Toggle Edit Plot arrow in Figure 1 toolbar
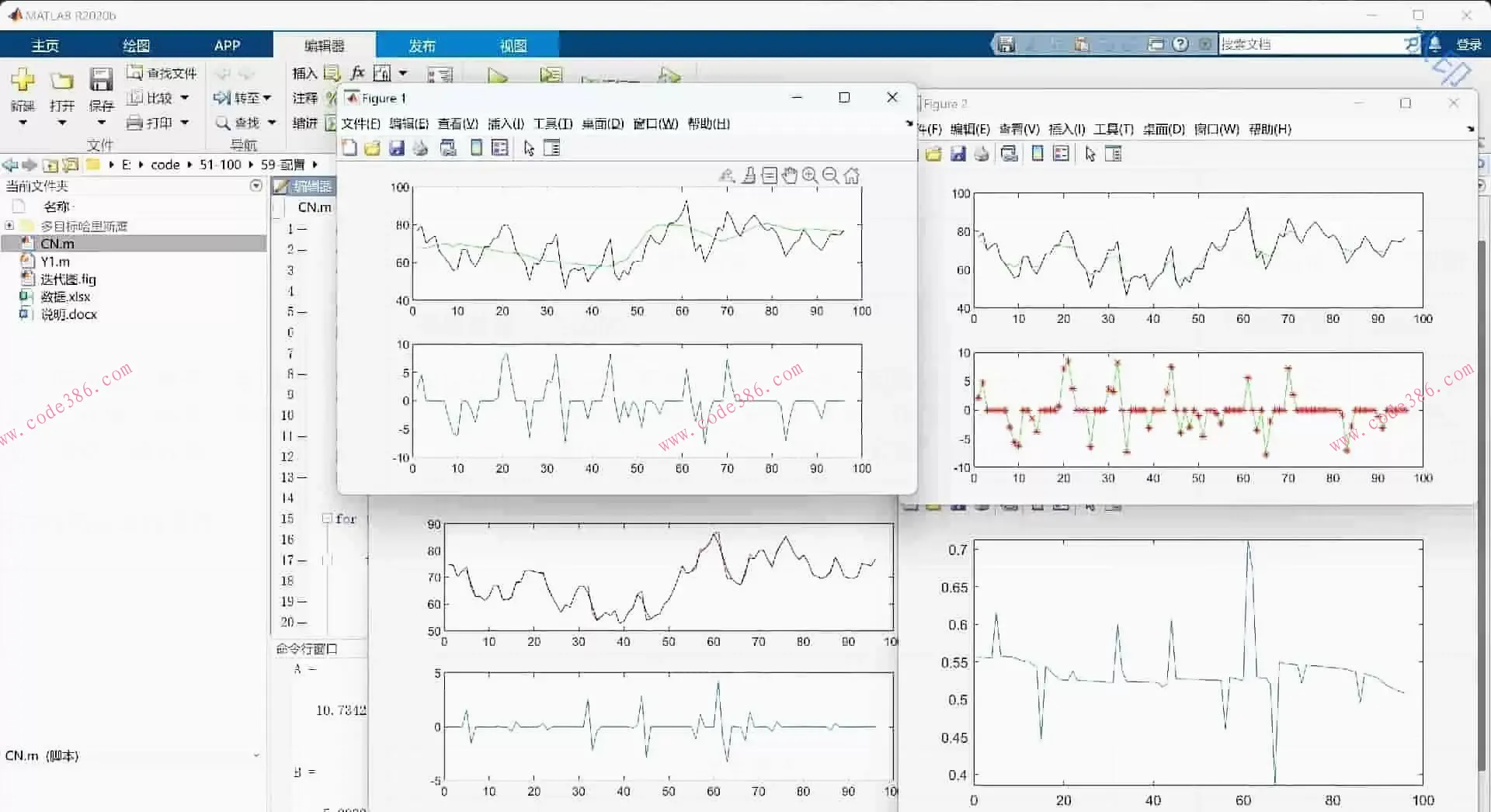Image resolution: width=1491 pixels, height=812 pixels. [x=529, y=148]
